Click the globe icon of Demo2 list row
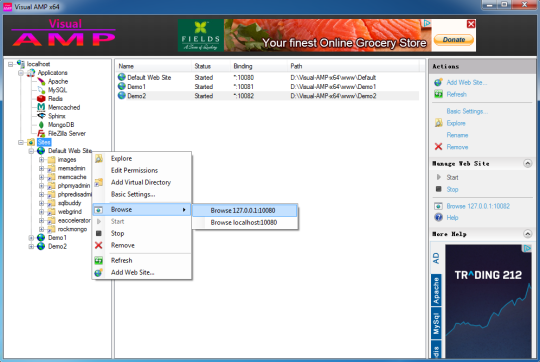This screenshot has width=540, height=362. tap(122, 95)
